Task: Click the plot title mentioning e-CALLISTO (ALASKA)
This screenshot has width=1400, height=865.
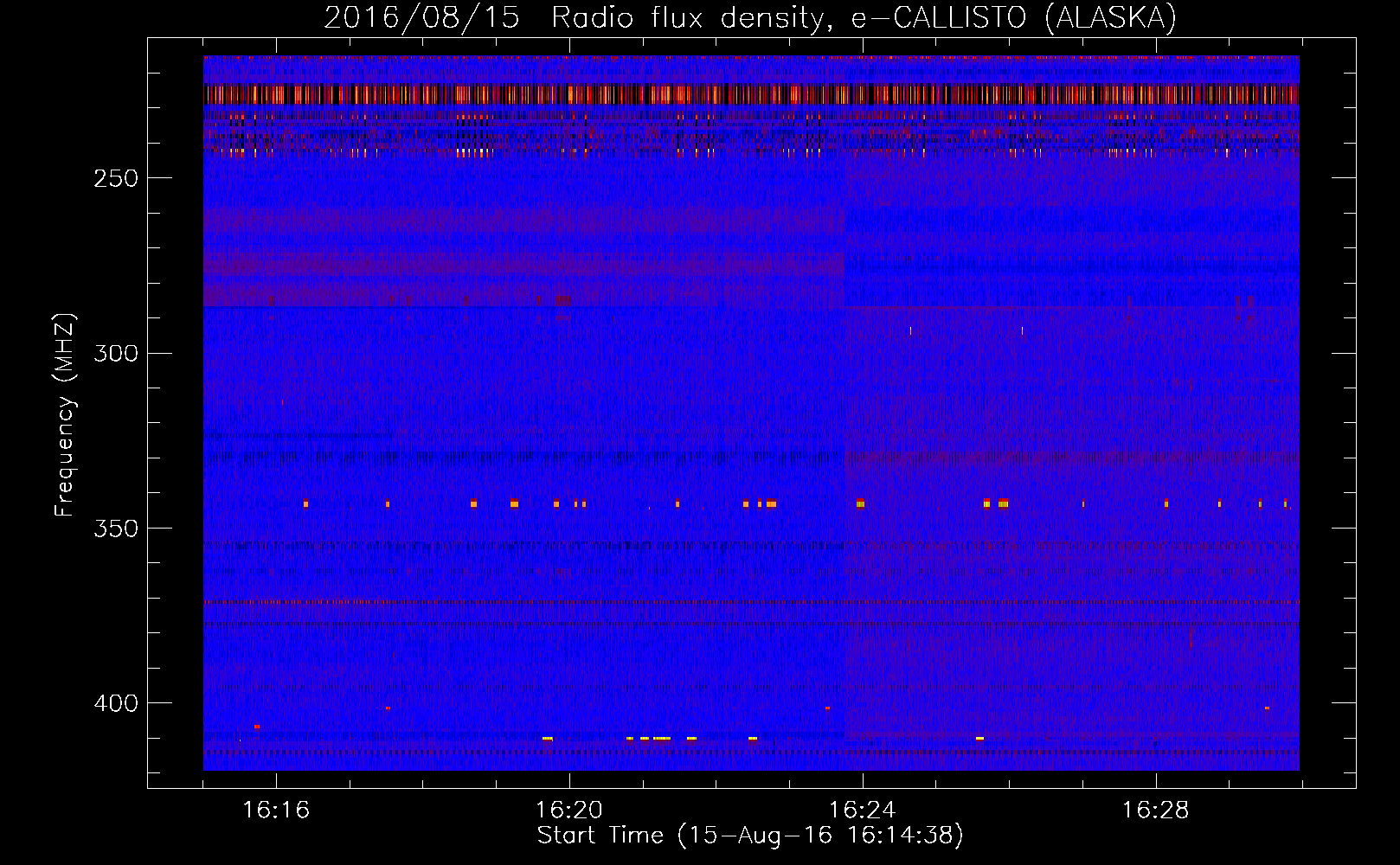Action: click(750, 18)
